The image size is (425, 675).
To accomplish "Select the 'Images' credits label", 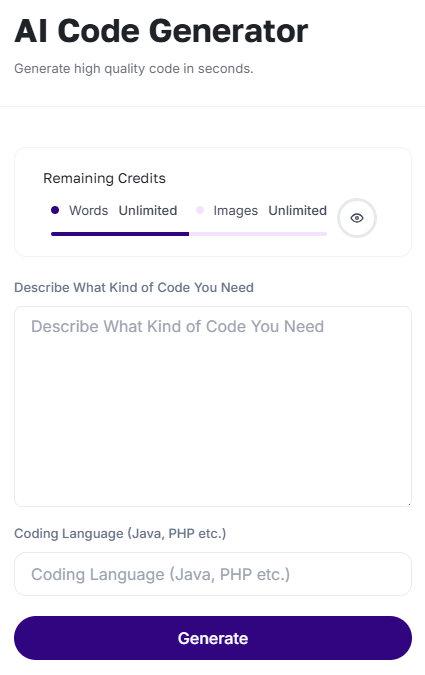I will (236, 211).
